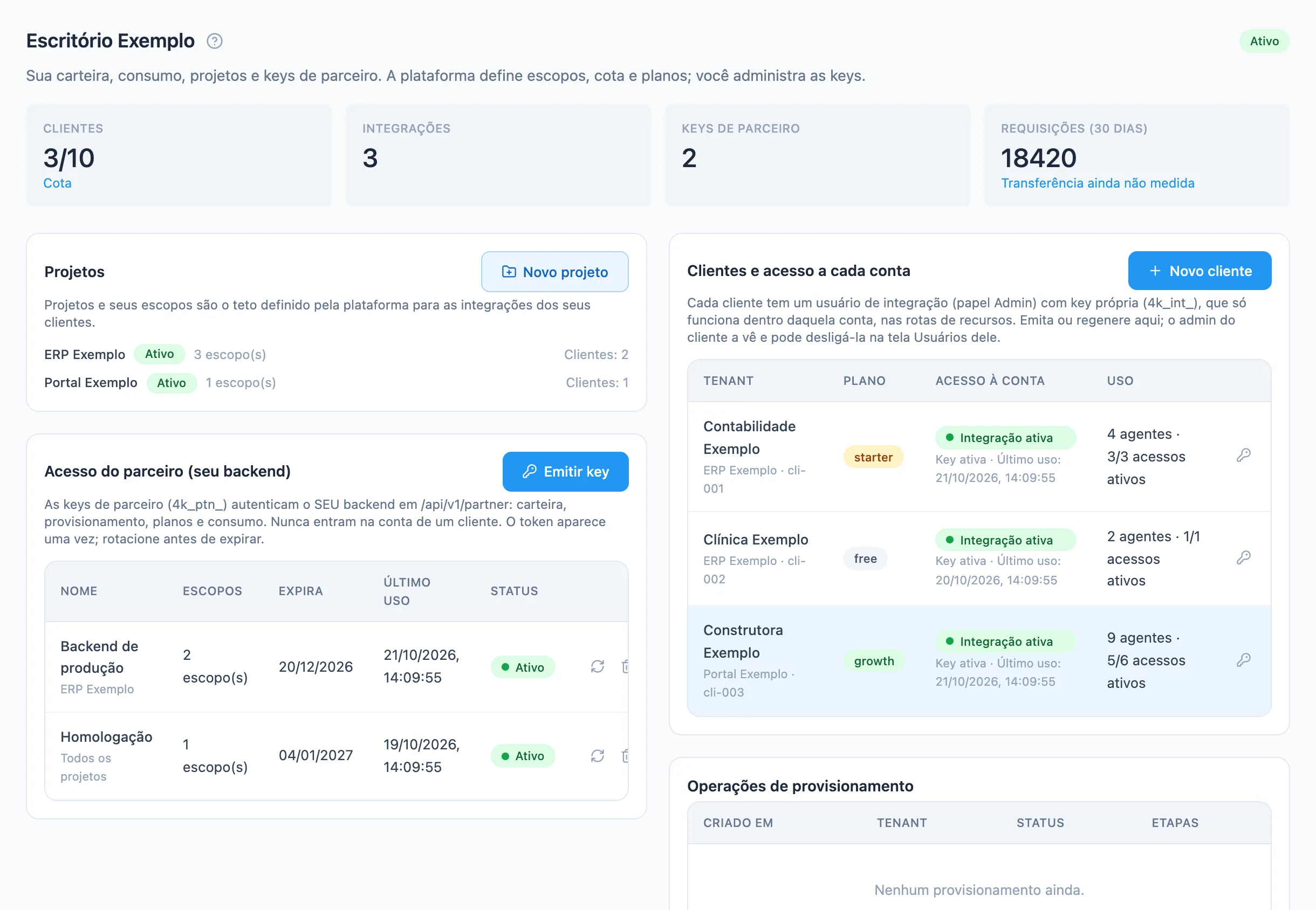Click the '1 escopo(s)' text under Projetos
This screenshot has height=910, width=1316.
[241, 383]
